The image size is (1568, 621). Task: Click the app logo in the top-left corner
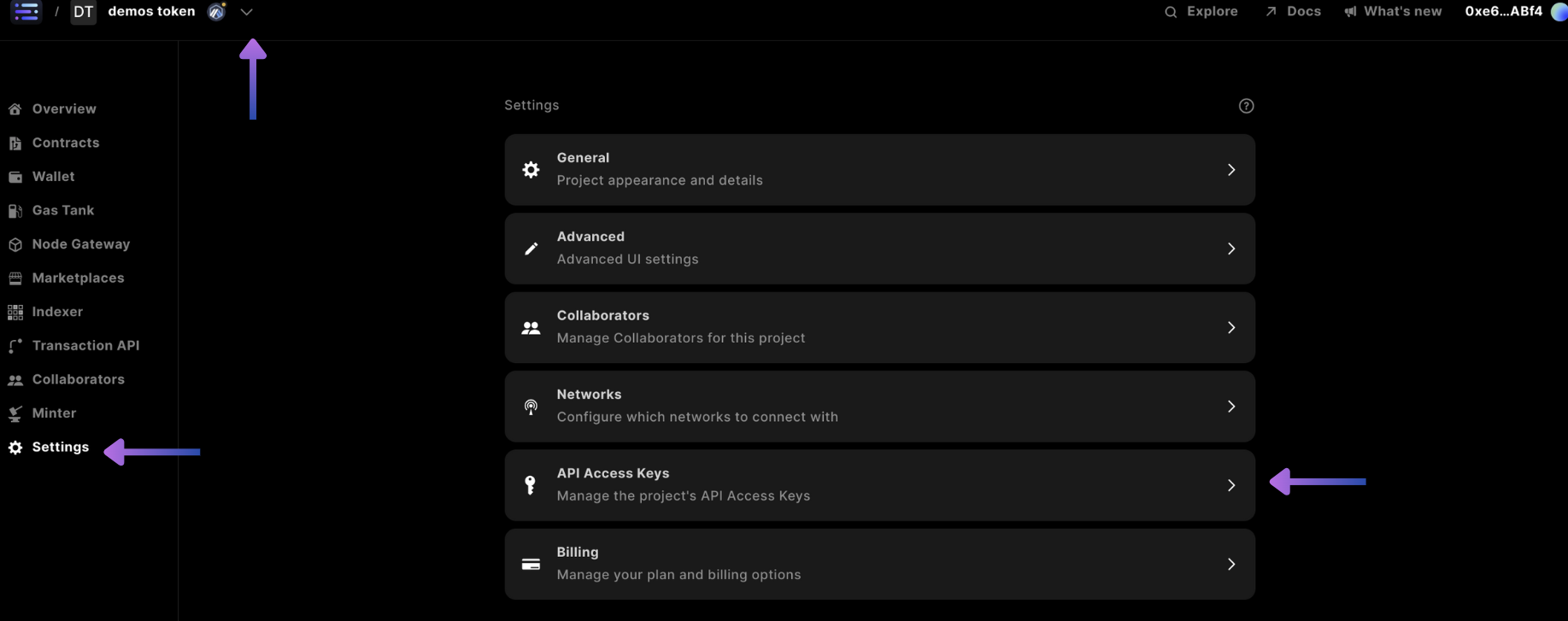tap(26, 11)
